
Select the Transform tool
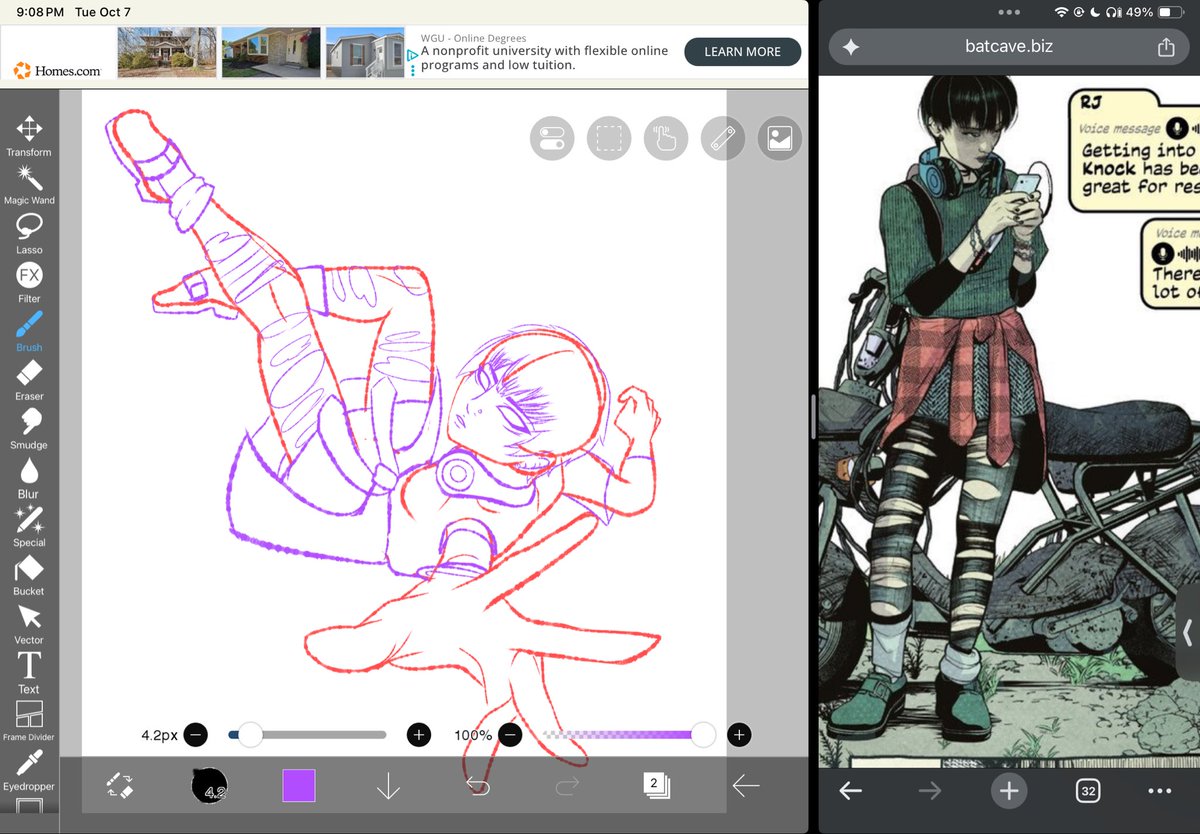tap(29, 136)
